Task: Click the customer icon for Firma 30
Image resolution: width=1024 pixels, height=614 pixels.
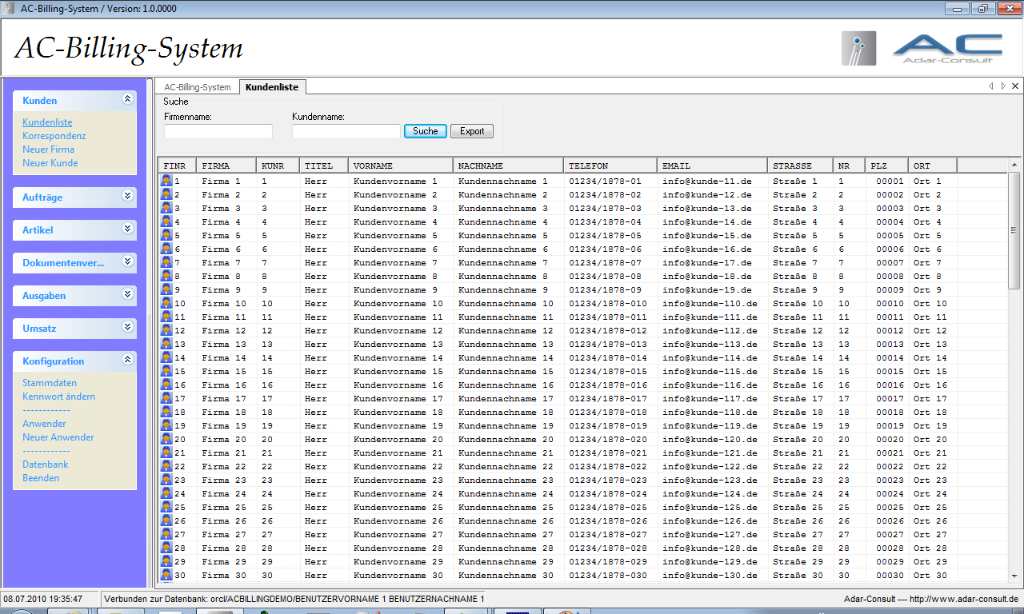Action: 167,575
